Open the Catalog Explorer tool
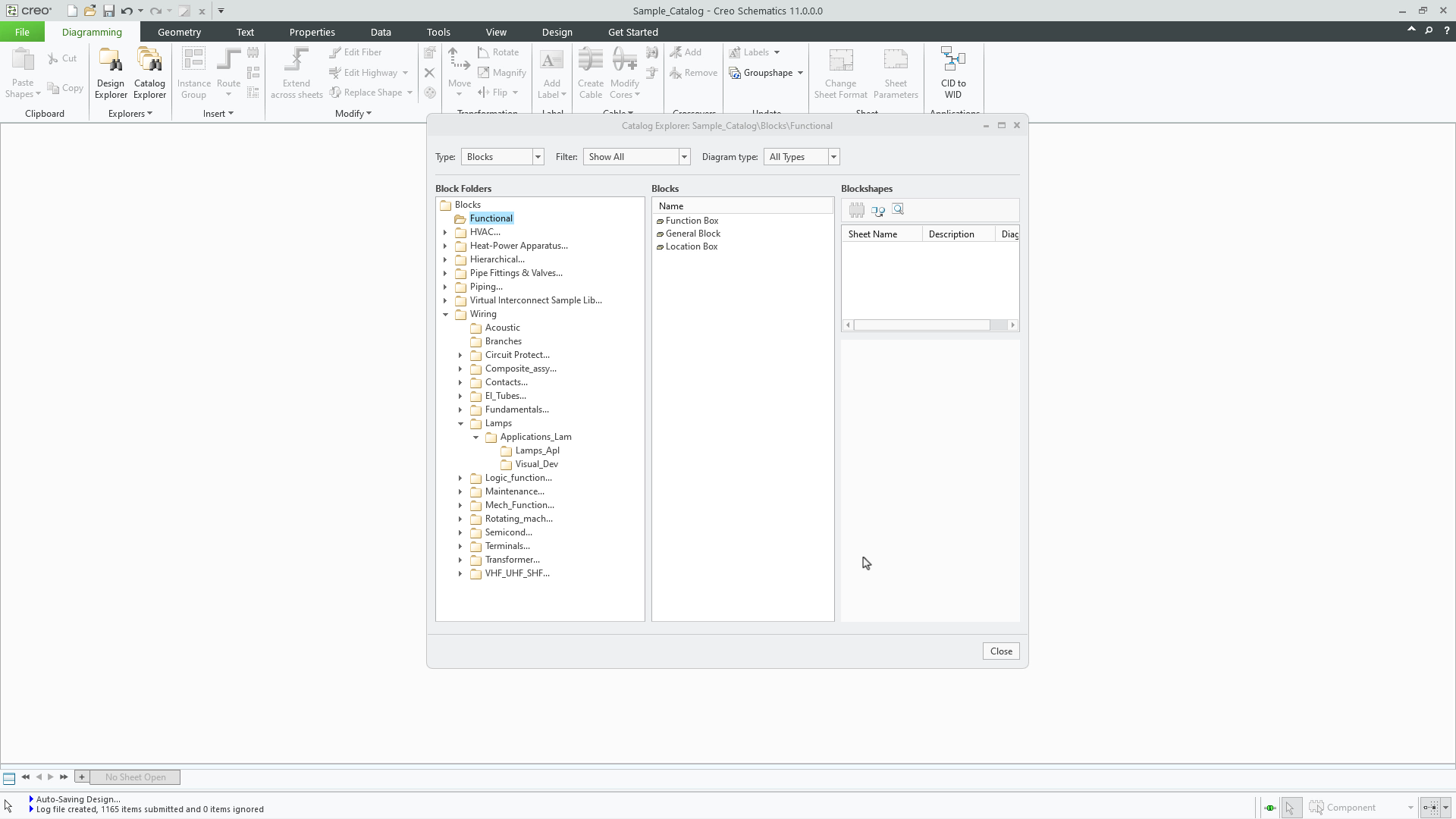This screenshot has height=819, width=1456. click(149, 73)
